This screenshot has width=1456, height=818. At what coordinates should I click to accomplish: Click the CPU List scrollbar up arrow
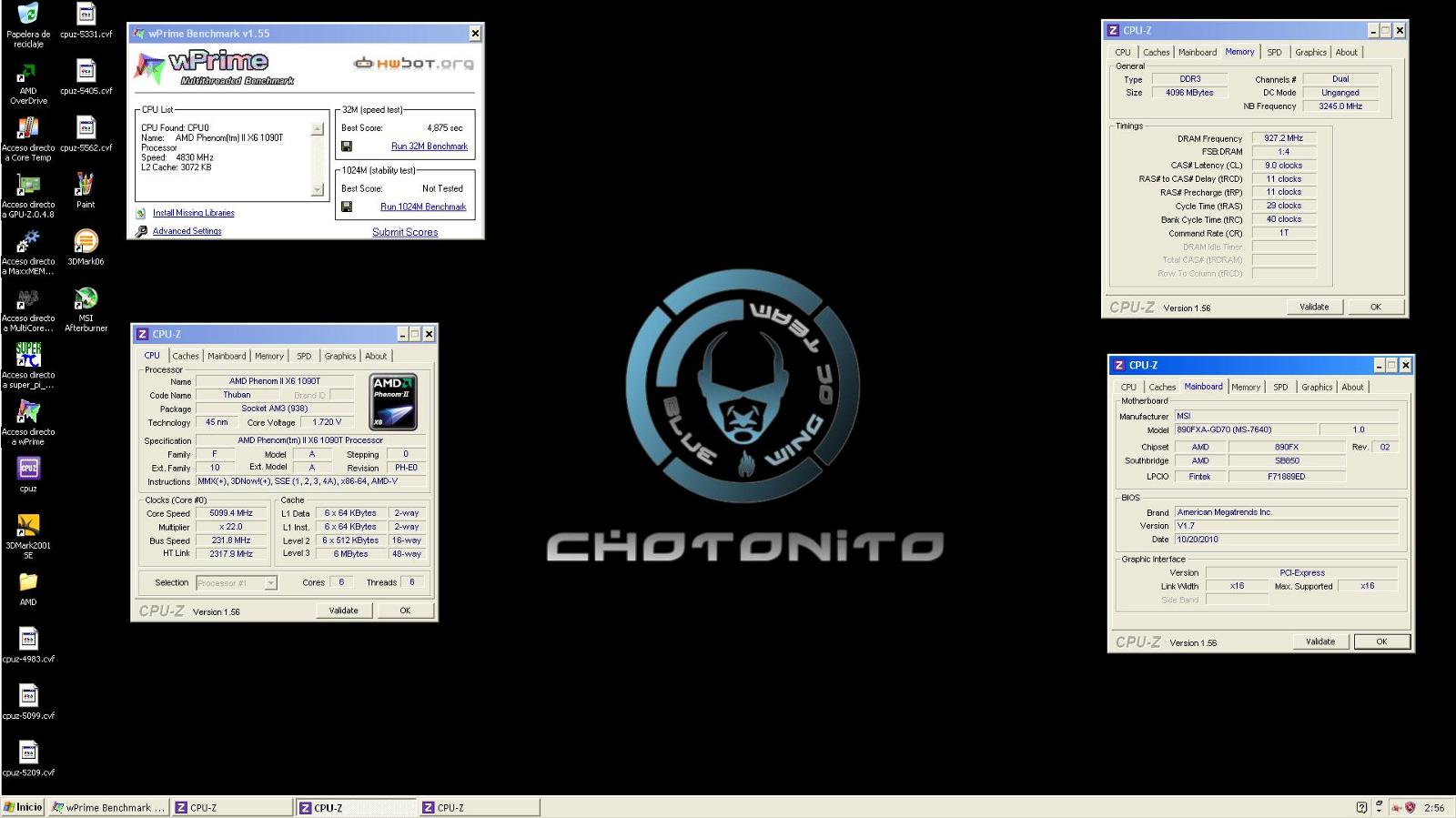tap(317, 129)
